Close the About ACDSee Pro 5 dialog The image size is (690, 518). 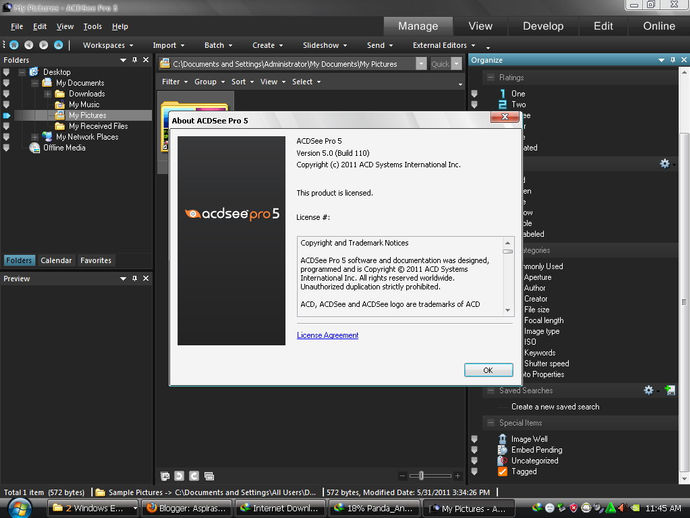coord(504,117)
